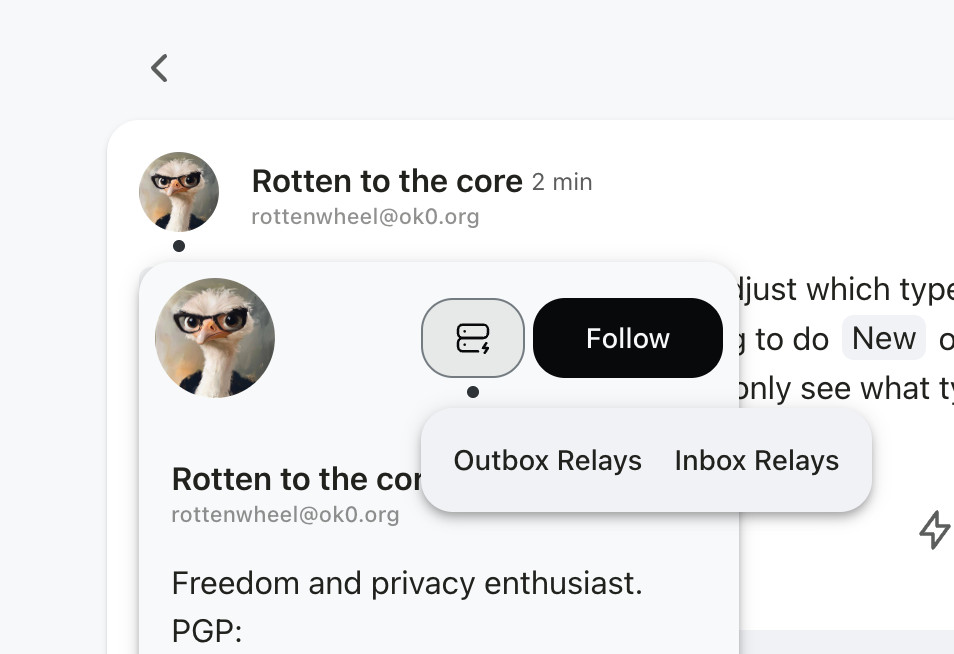
Task: Select Outbox Relays from the popup menu
Action: coord(547,460)
